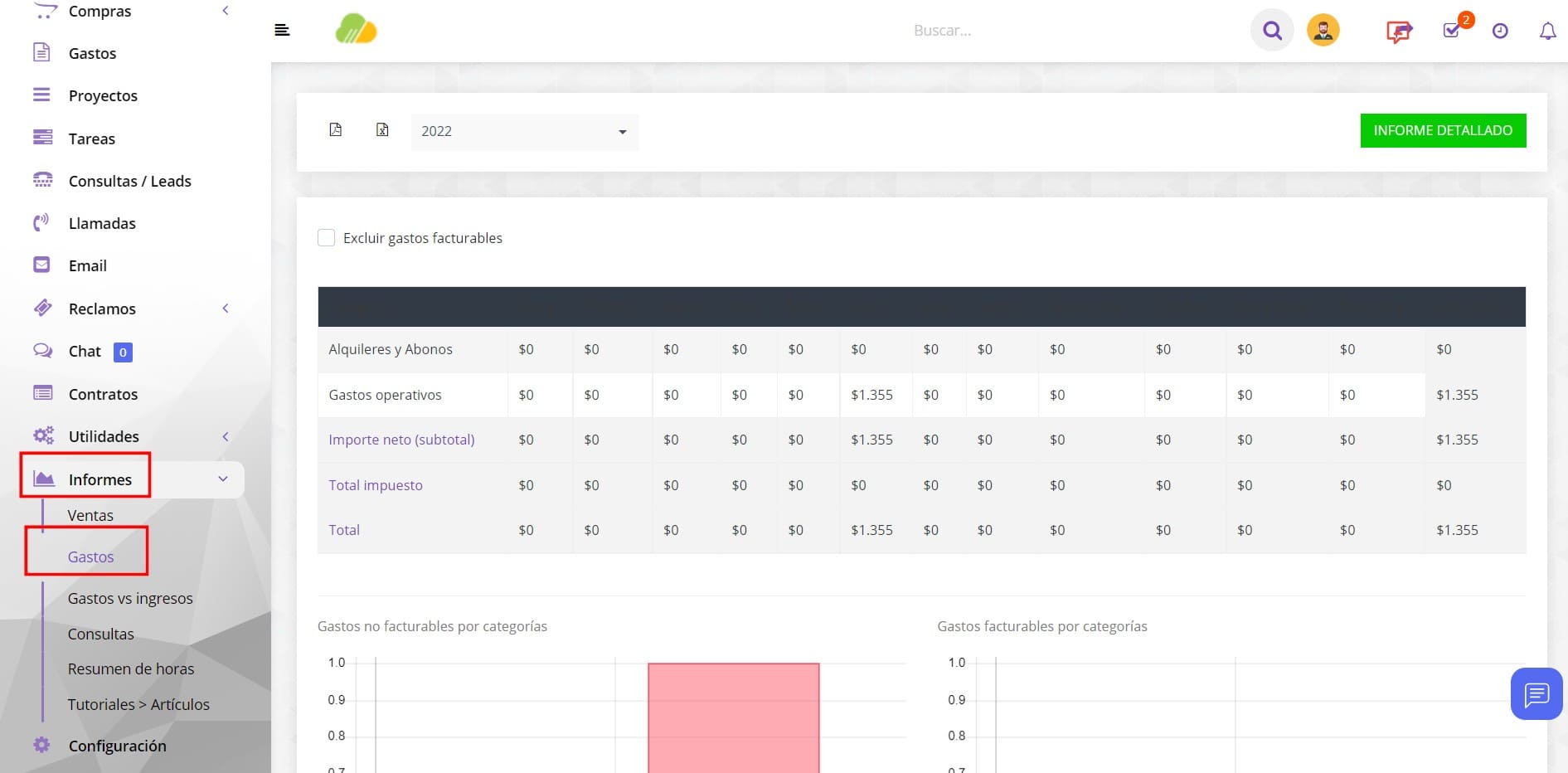Click the search magnifier icon

(x=1272, y=31)
